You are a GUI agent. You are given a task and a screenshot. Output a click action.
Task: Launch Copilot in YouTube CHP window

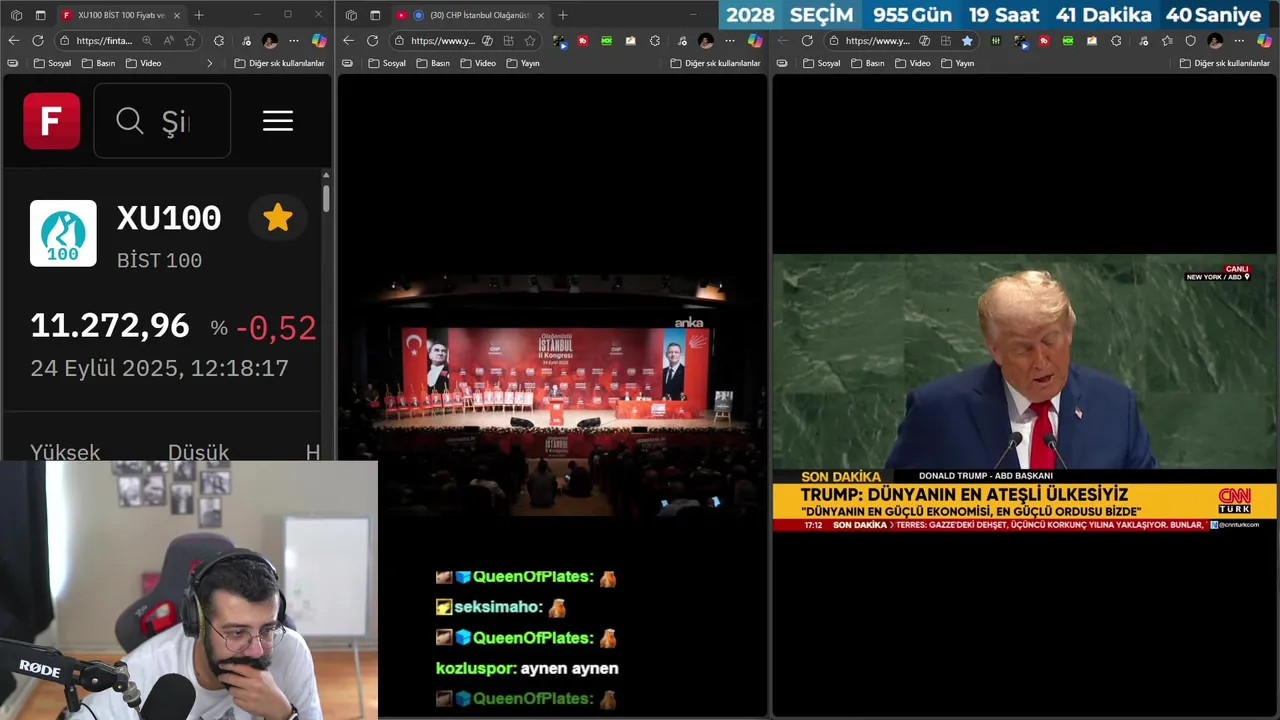[755, 40]
